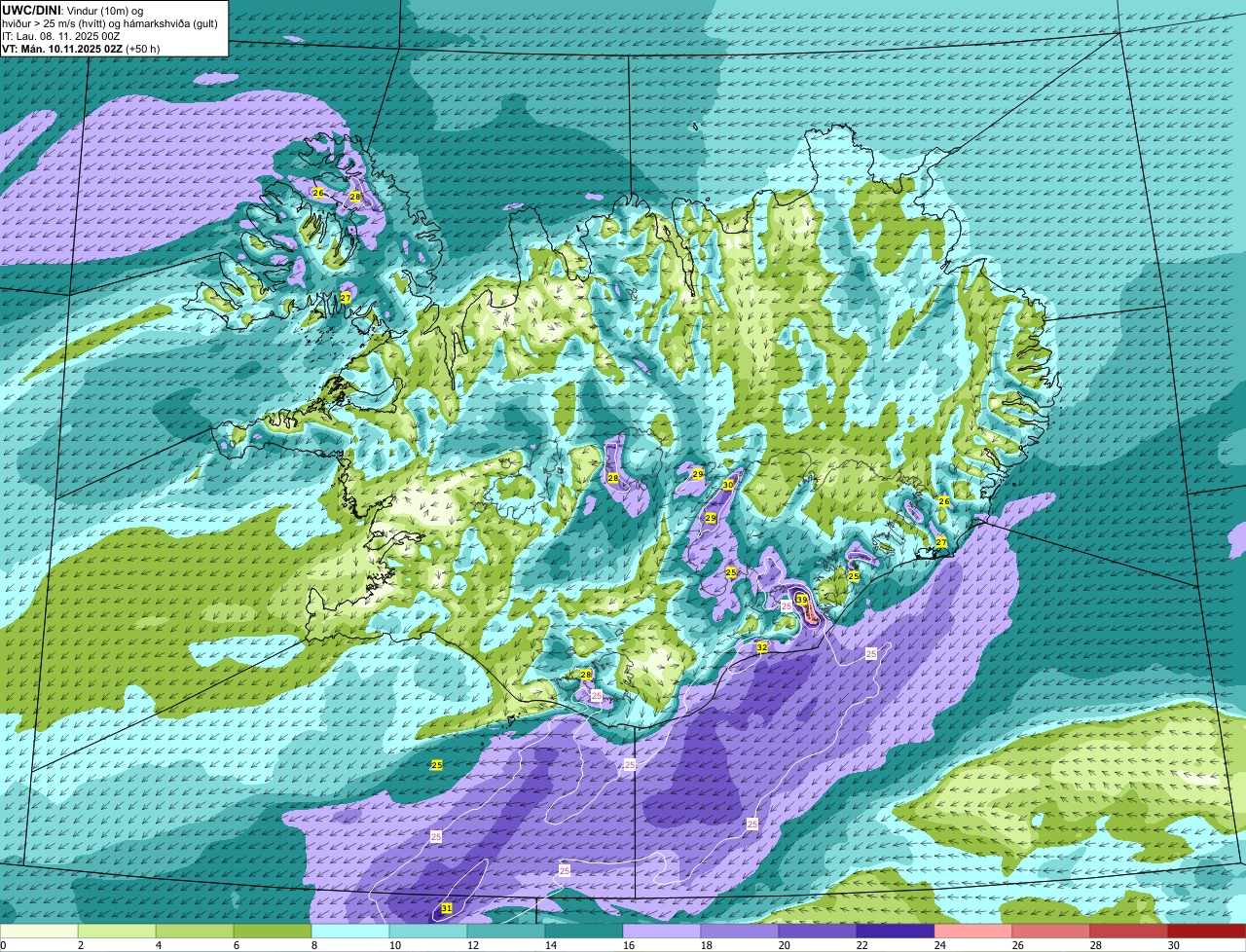Click tick label 10 under the color bar
The width and height of the screenshot is (1246, 952).
395,945
